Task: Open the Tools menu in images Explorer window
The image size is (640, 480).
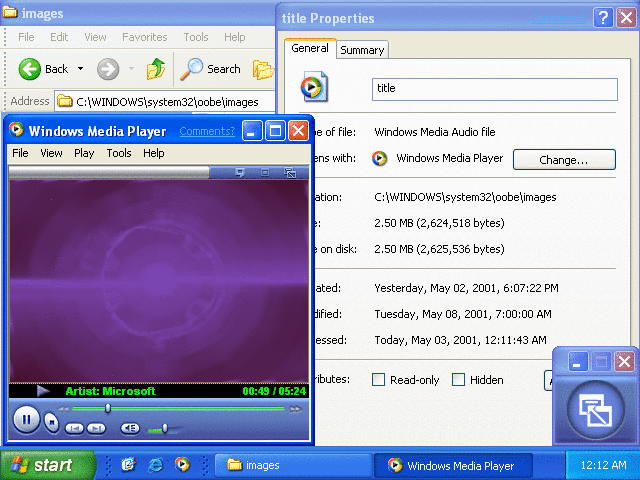Action: [196, 37]
